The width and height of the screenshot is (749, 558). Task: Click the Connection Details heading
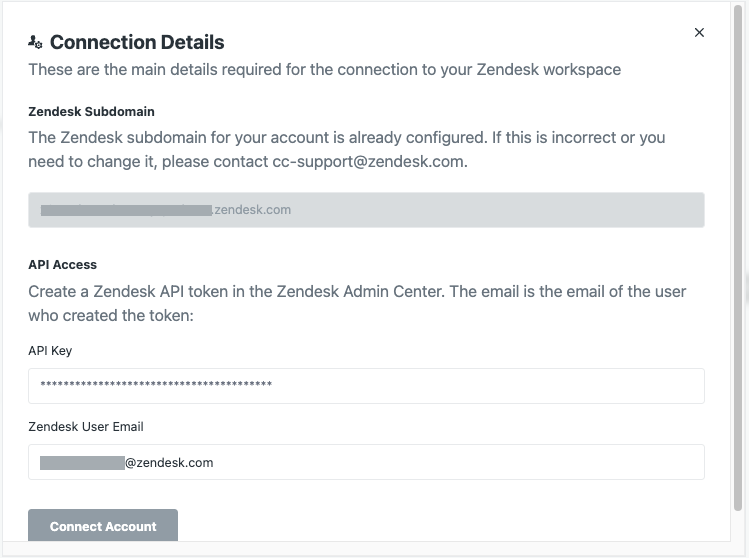coord(137,42)
